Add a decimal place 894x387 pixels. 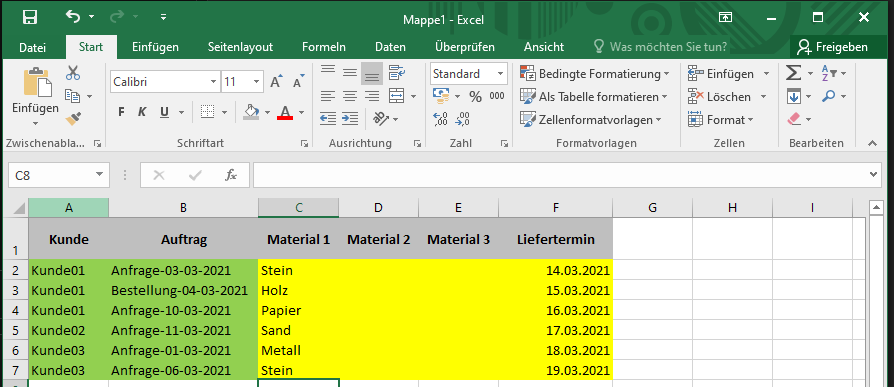pos(441,119)
